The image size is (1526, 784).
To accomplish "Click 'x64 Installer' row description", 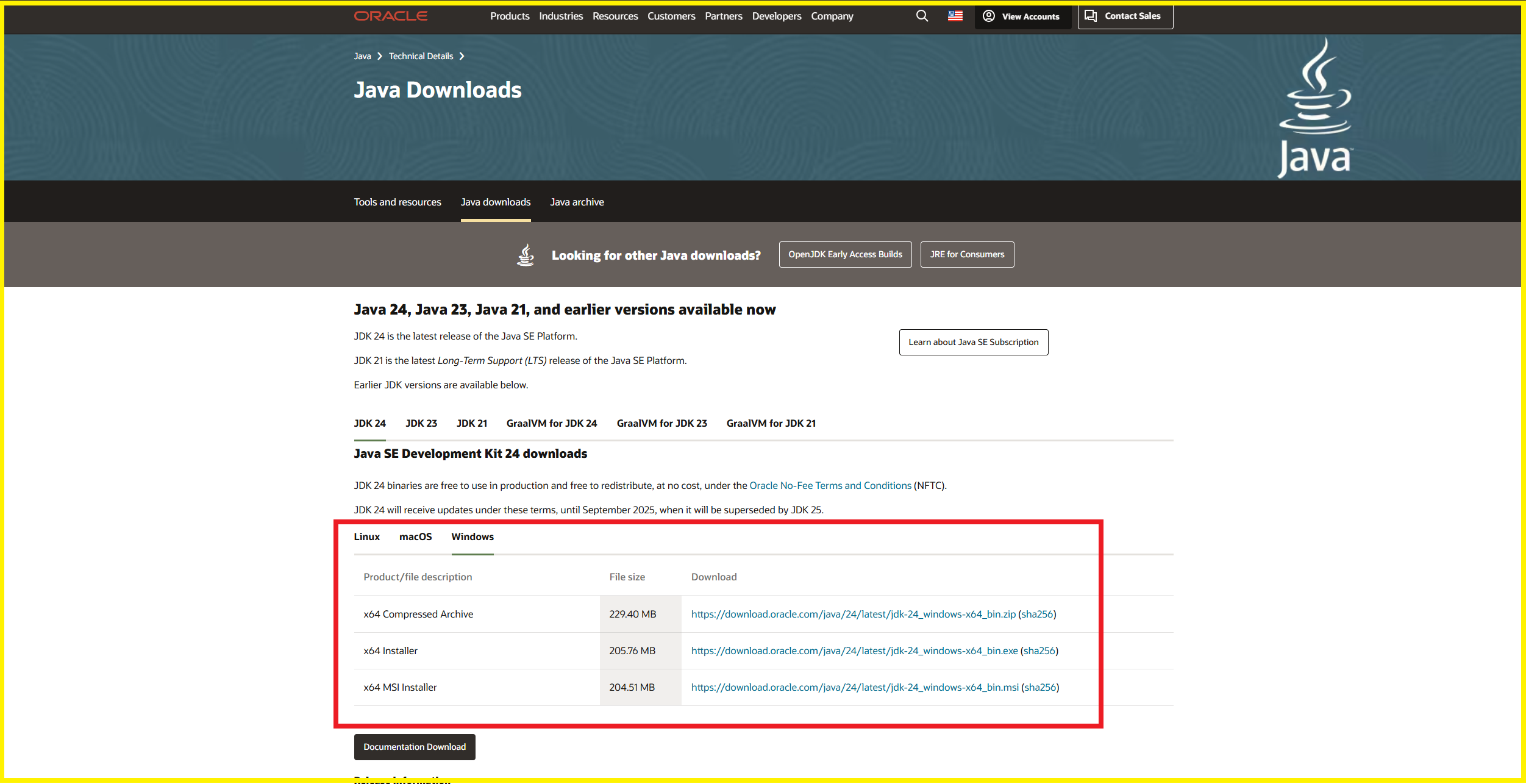I will pos(391,651).
